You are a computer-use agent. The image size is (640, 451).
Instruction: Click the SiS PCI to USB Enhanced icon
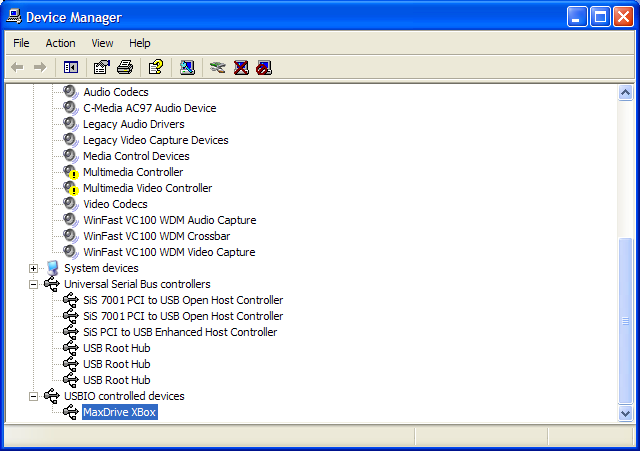(x=71, y=332)
